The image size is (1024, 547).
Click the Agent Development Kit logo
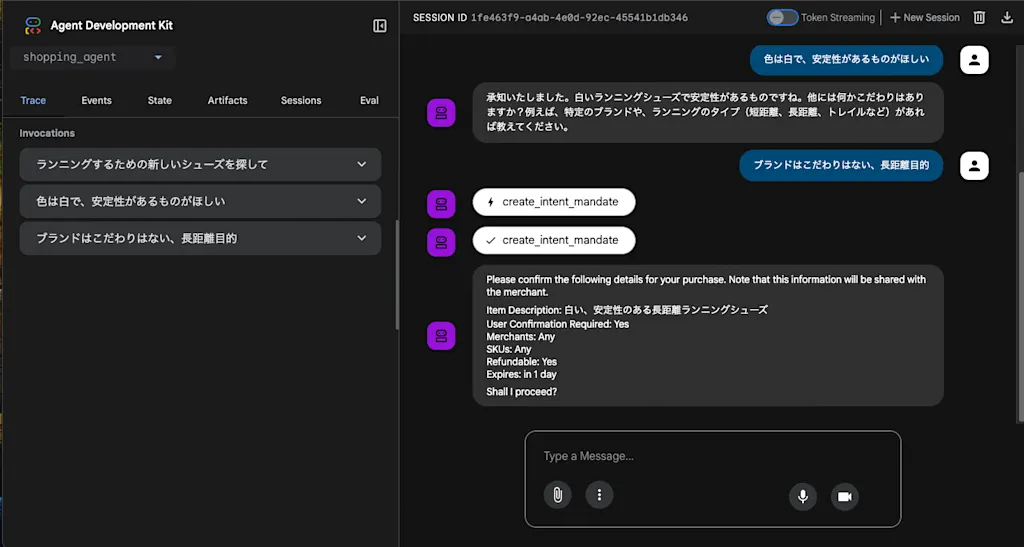33,25
